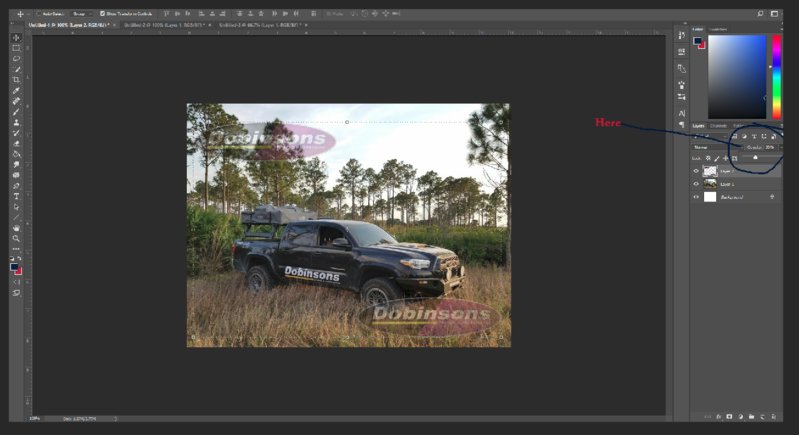Open the Normal blend mode dropdown

716,147
